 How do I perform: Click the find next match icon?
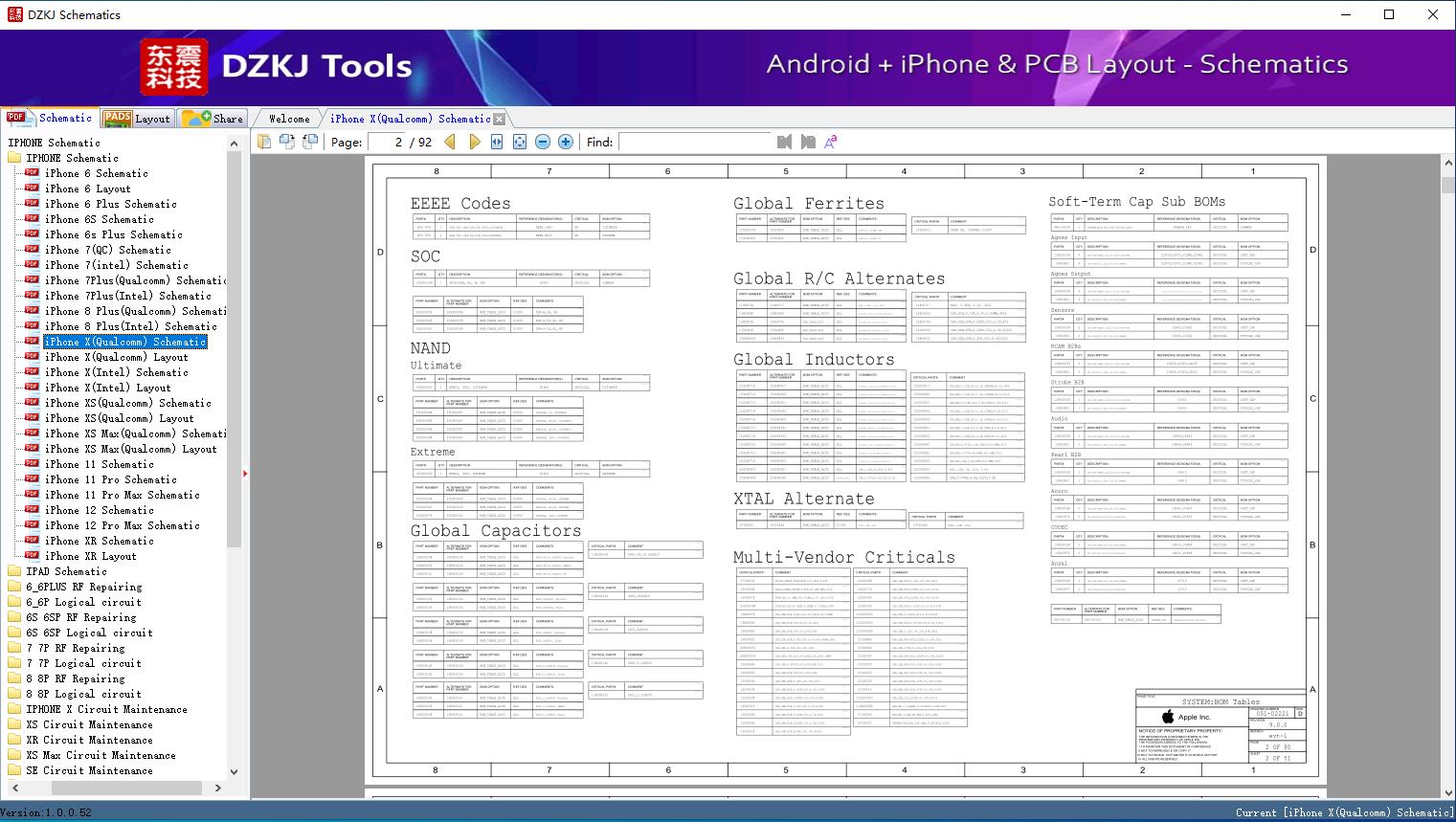(x=808, y=142)
